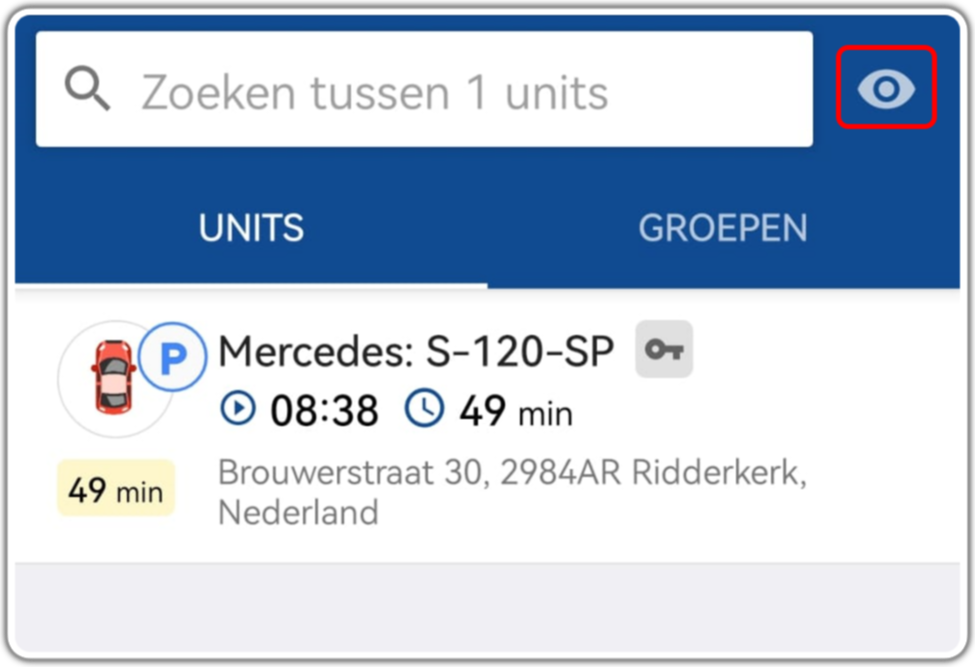This screenshot has height=667, width=975.
Task: Click the 08:38 start time
Action: (324, 410)
